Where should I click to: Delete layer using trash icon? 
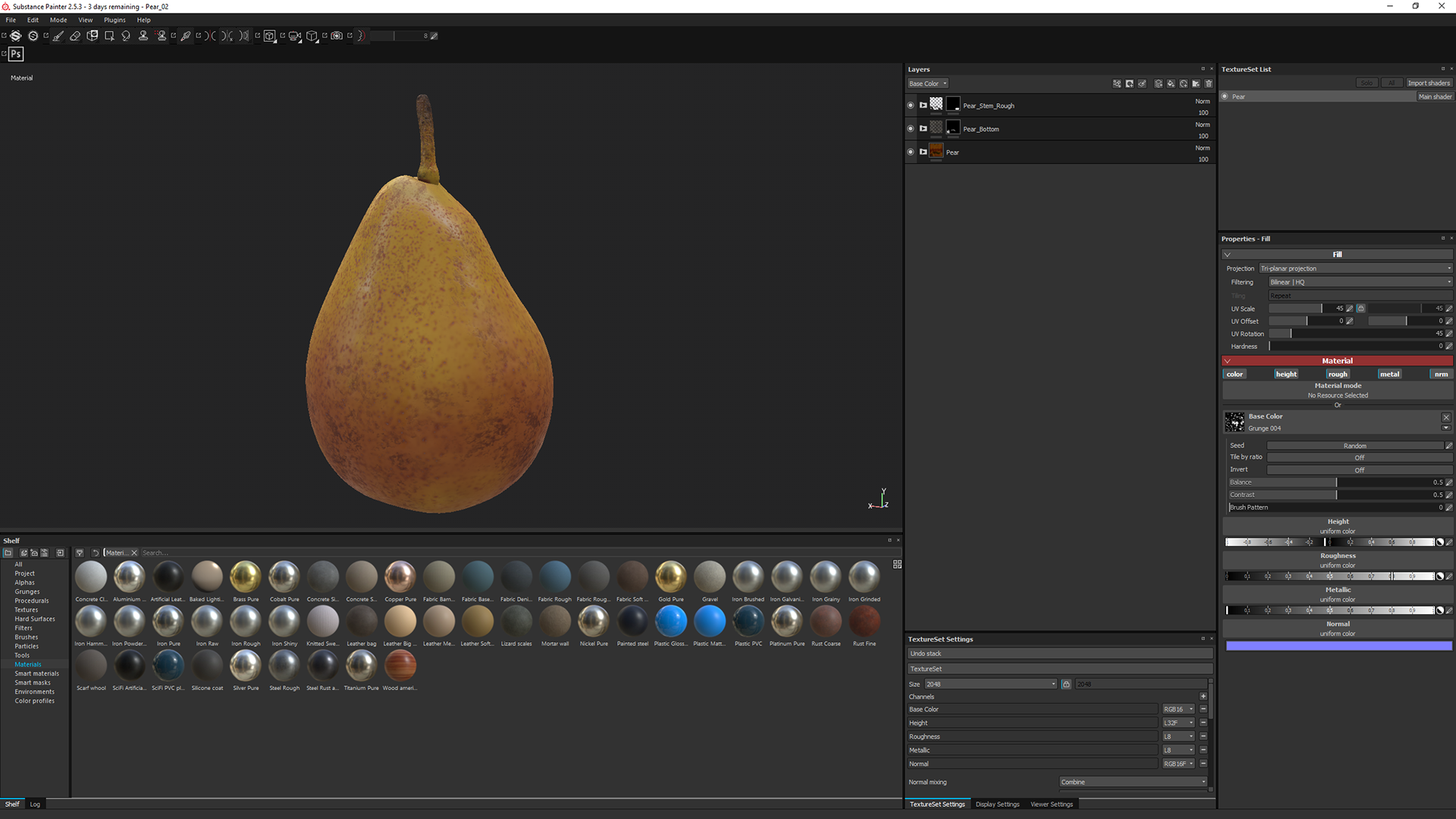1209,83
